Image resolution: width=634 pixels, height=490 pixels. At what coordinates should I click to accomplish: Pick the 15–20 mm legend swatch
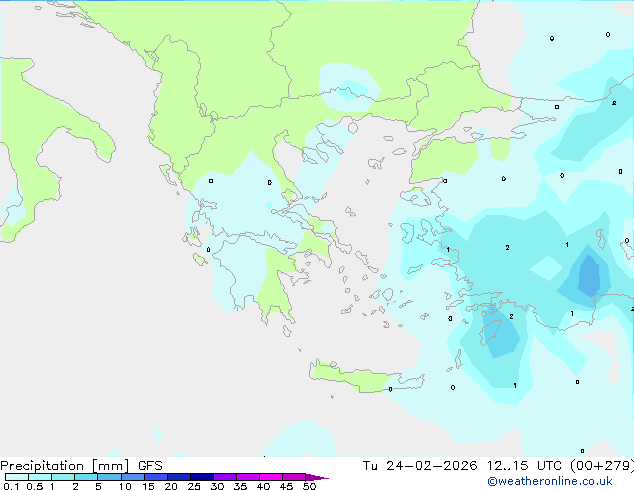[x=155, y=477]
